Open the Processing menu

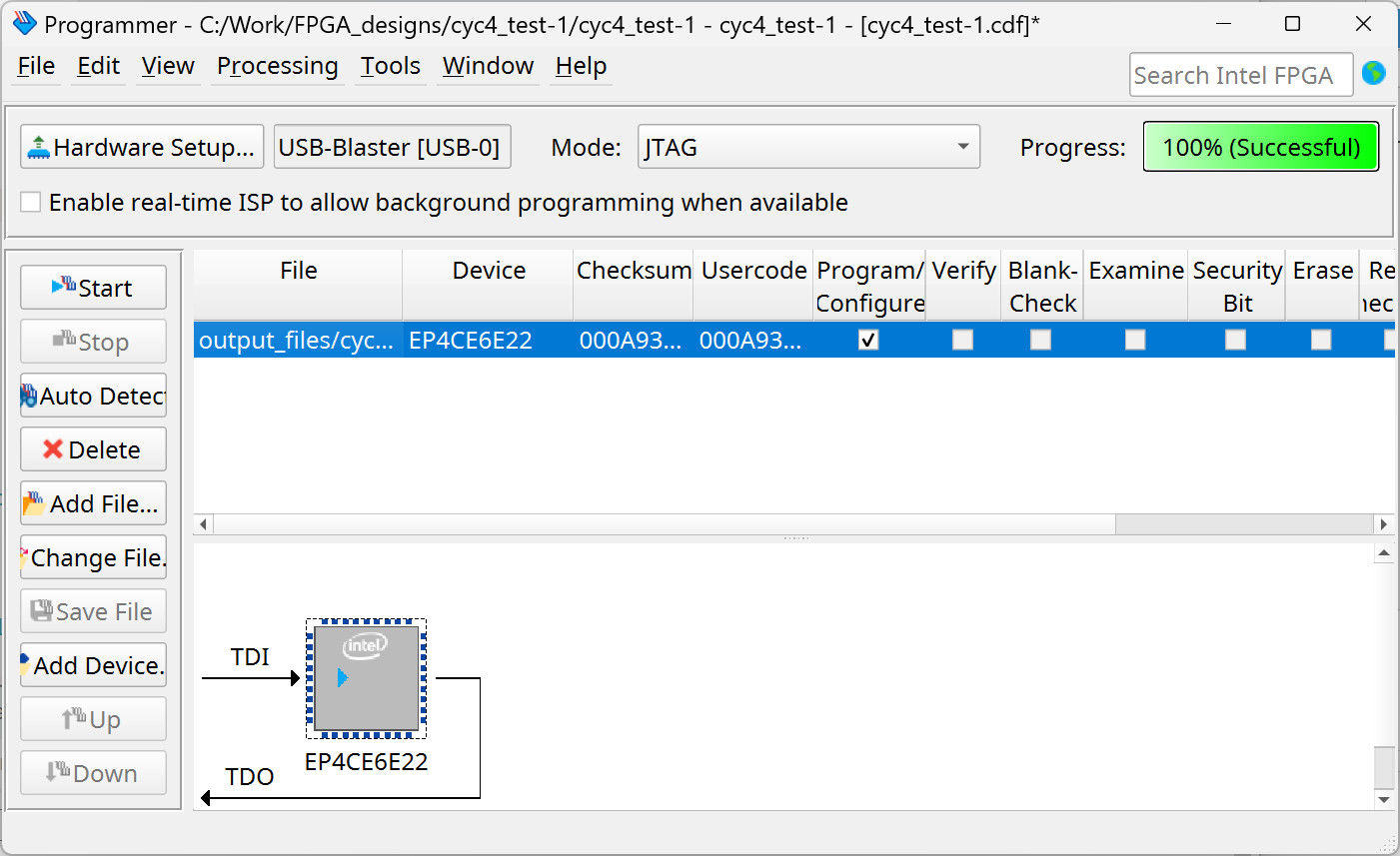coord(277,66)
